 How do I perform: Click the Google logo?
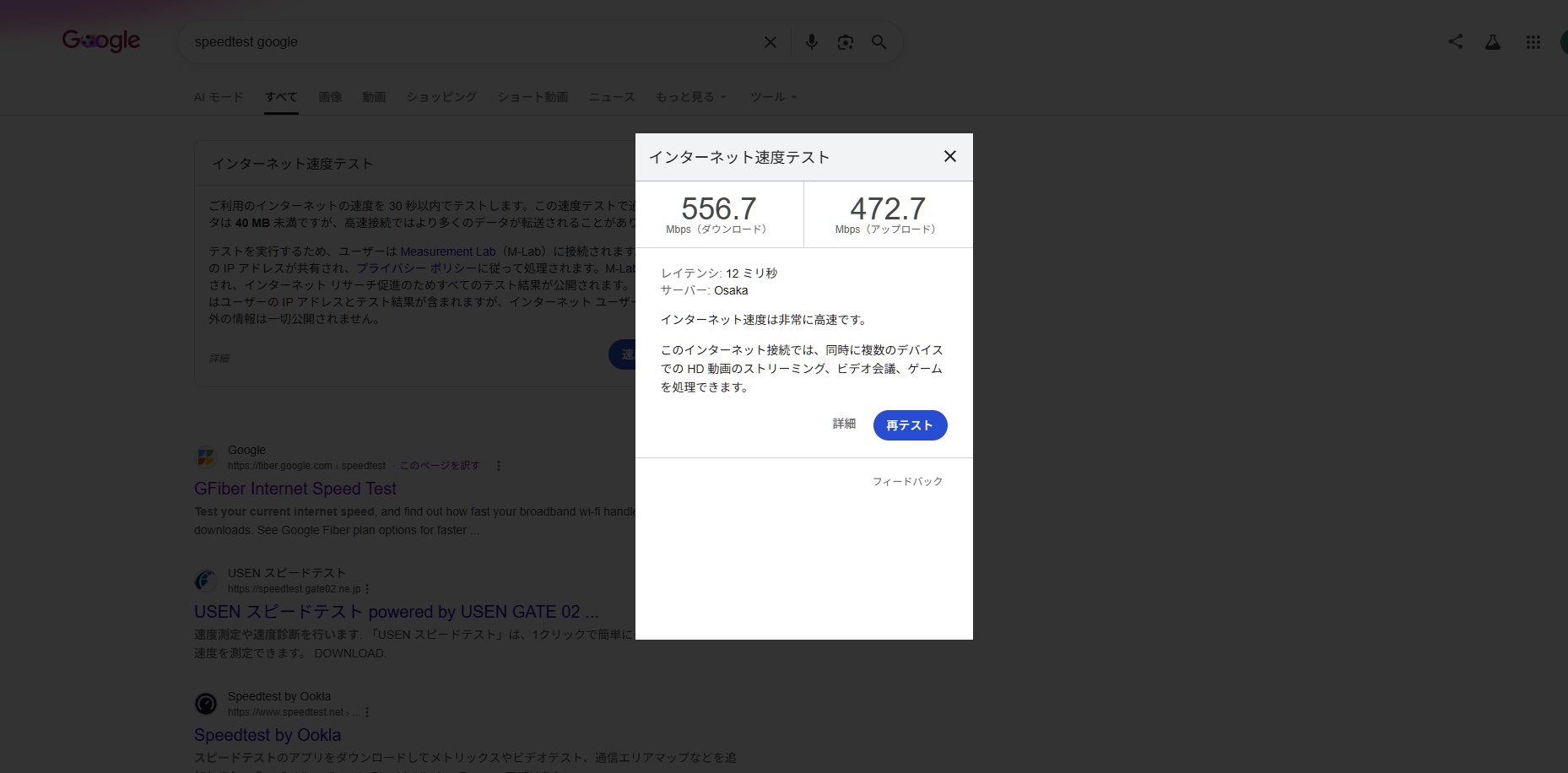(x=101, y=41)
